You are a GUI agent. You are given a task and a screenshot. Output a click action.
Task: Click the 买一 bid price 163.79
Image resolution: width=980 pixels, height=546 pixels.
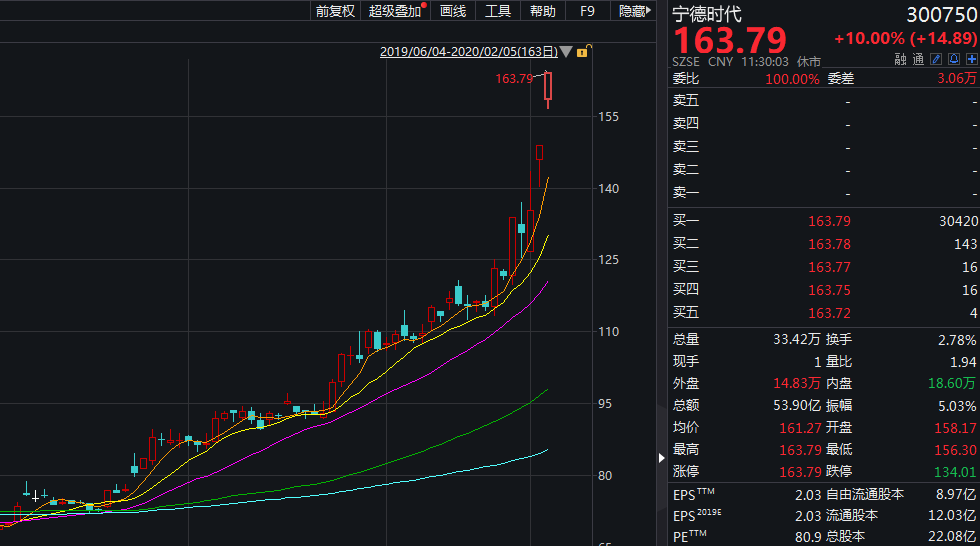click(829, 221)
